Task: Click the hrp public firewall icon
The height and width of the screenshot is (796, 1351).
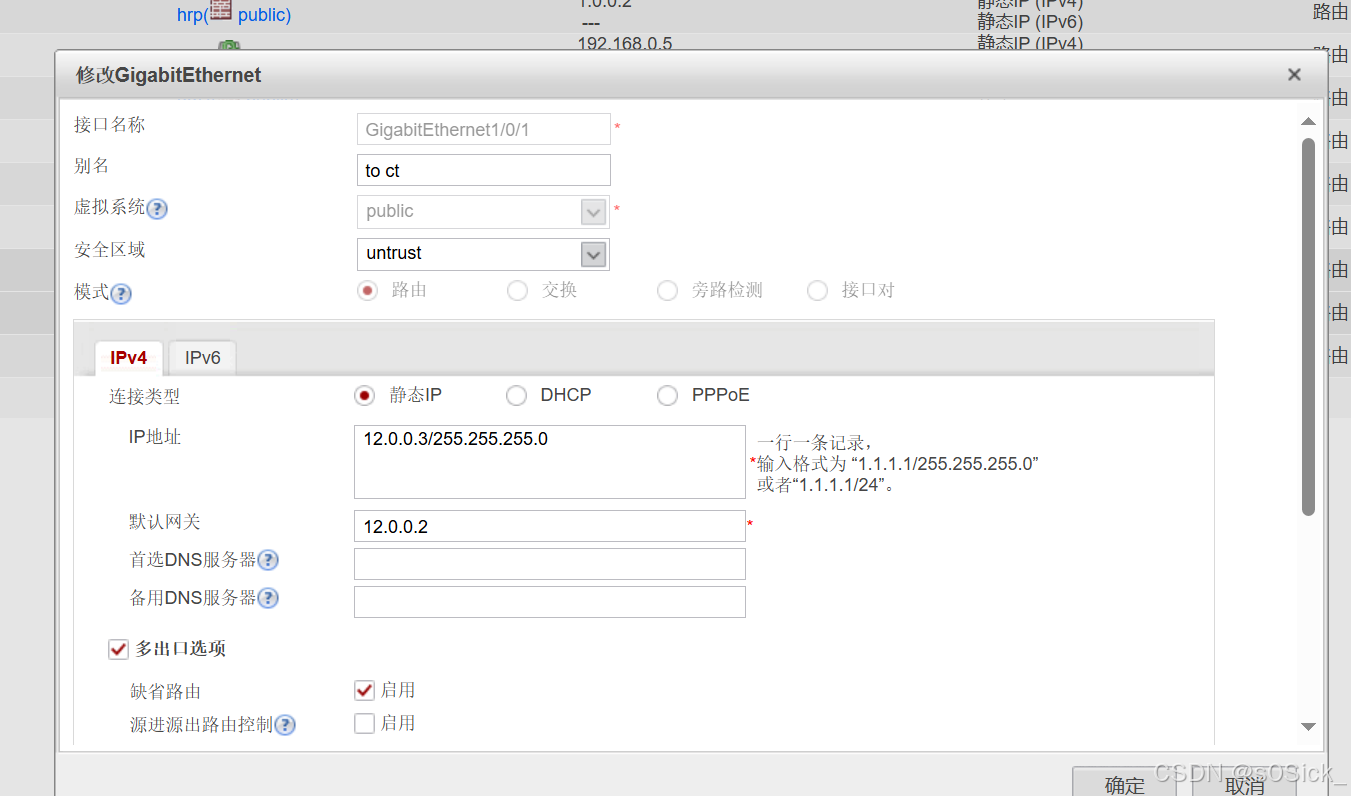Action: click(x=220, y=11)
